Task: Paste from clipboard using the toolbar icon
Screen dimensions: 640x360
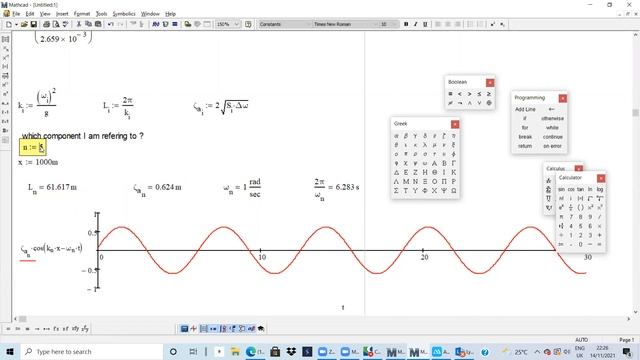Action: click(98, 24)
